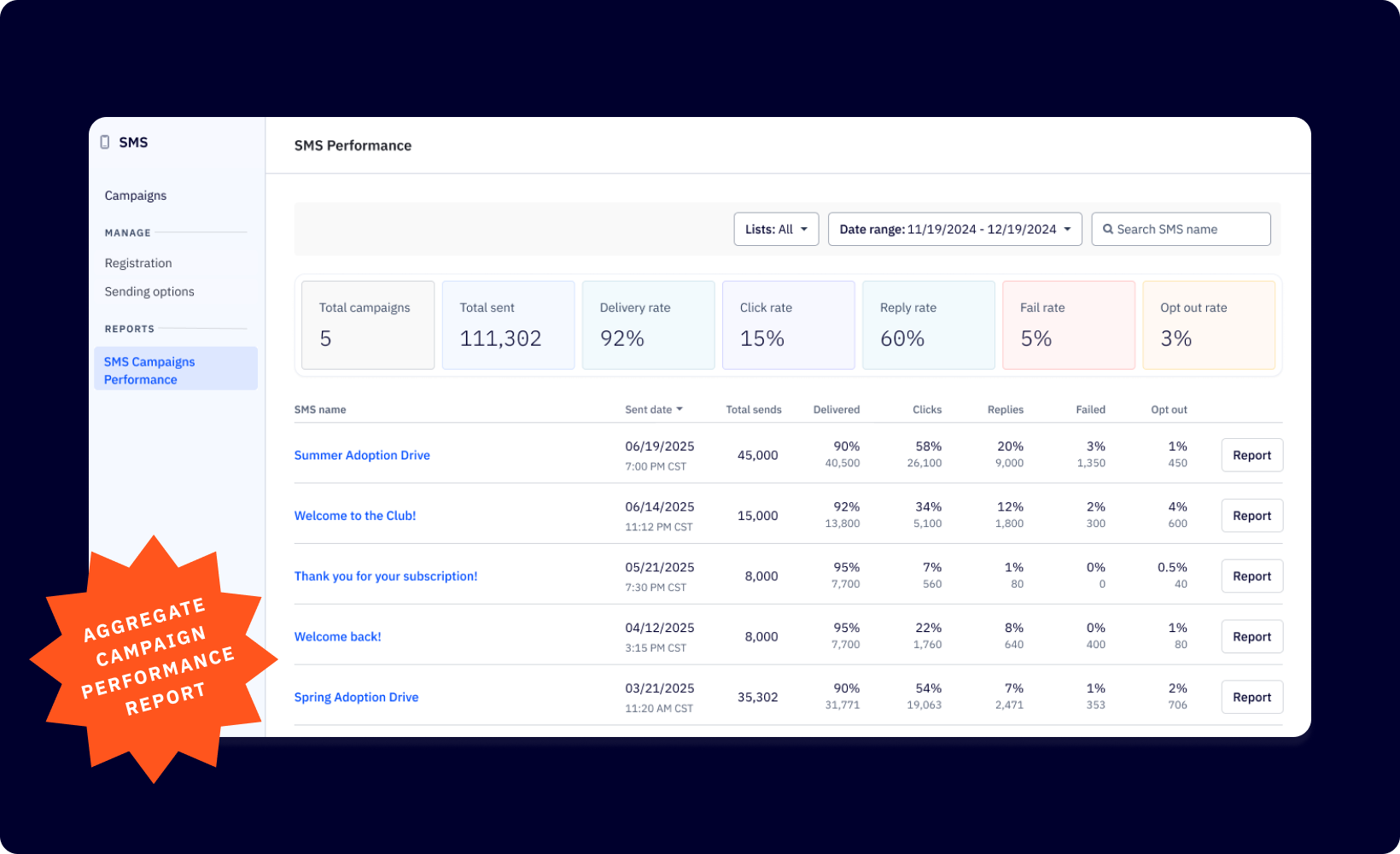The image size is (1400, 854).
Task: Open the Welcome to the Club! link
Action: pyautogui.click(x=355, y=516)
